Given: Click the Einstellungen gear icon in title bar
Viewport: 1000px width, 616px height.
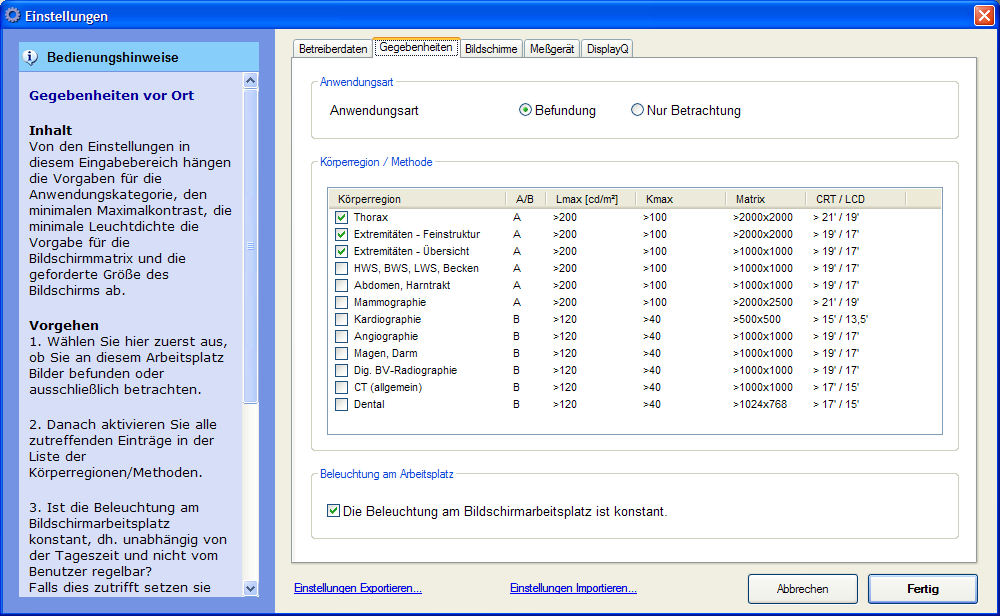Looking at the screenshot, I should (12, 15).
